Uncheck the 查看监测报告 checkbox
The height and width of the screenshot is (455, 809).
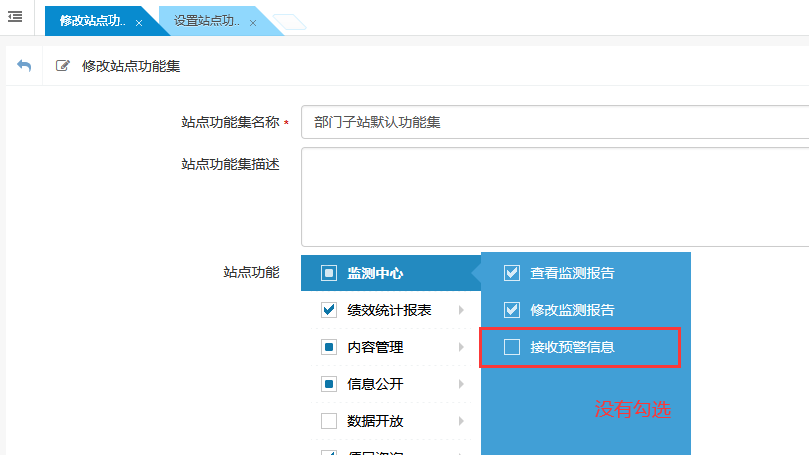click(512, 273)
